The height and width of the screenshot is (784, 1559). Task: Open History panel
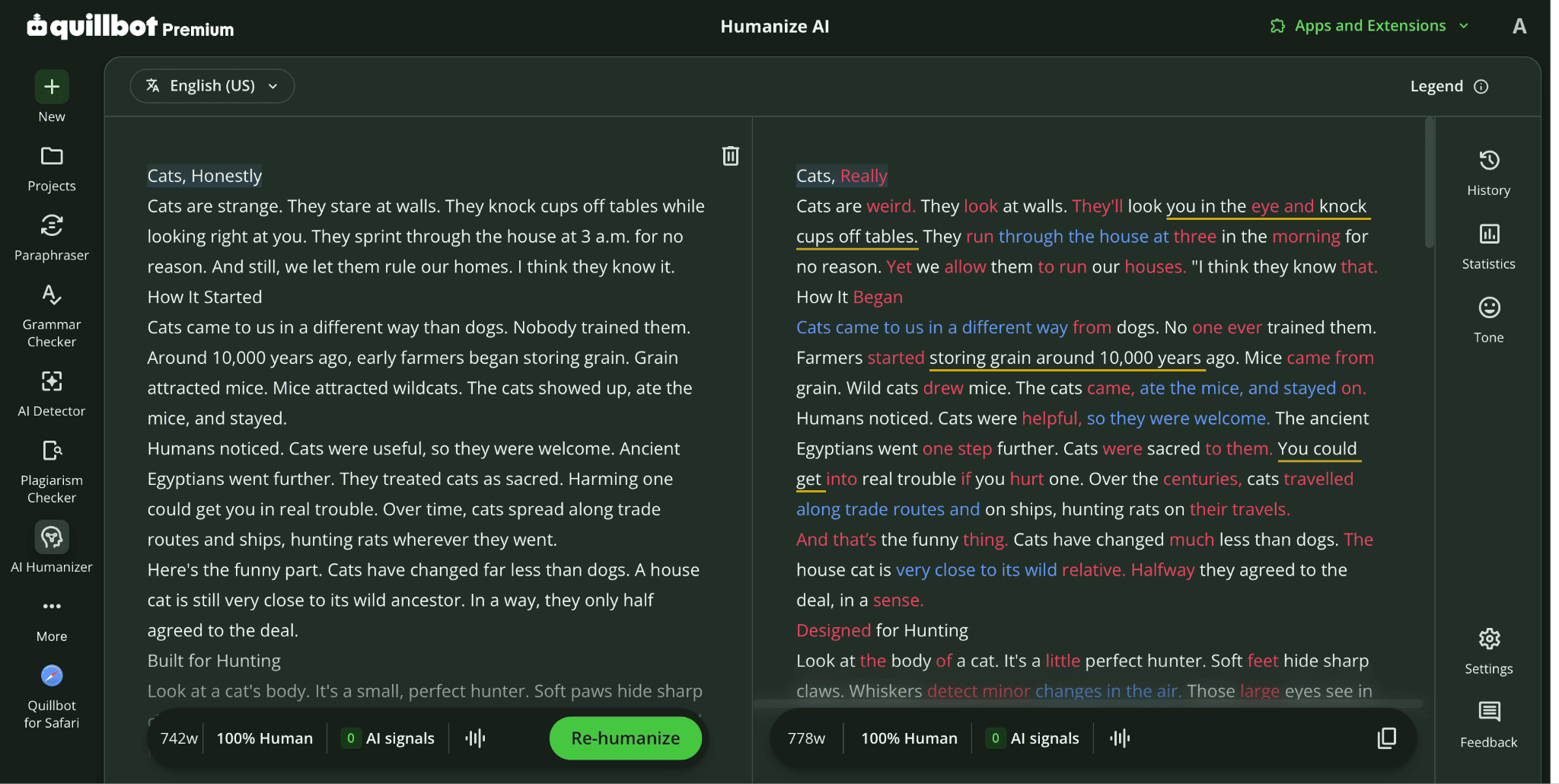pyautogui.click(x=1489, y=173)
